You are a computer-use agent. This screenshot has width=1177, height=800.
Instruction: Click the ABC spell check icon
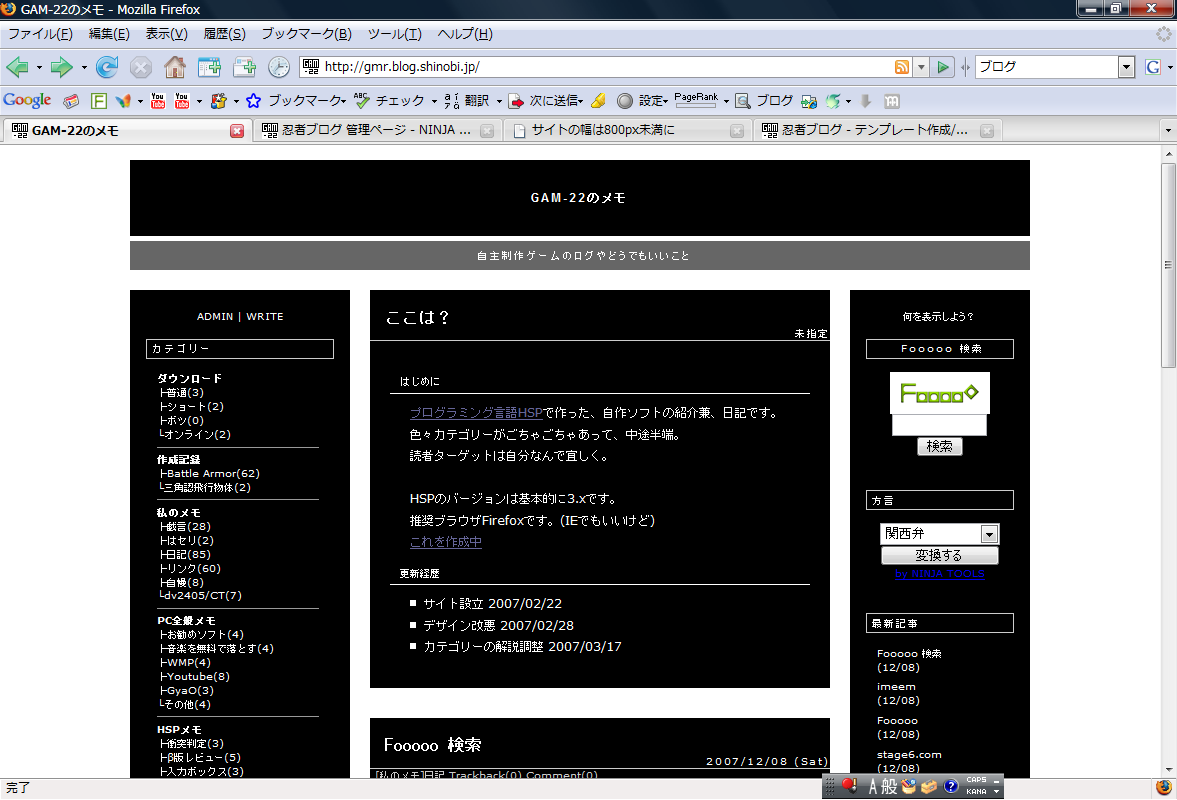[x=362, y=100]
